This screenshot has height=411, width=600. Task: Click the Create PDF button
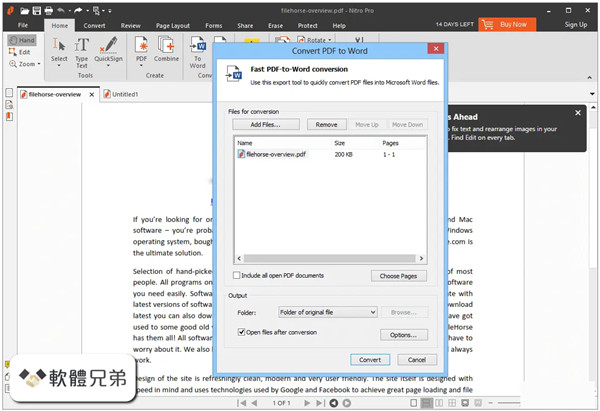pos(141,52)
